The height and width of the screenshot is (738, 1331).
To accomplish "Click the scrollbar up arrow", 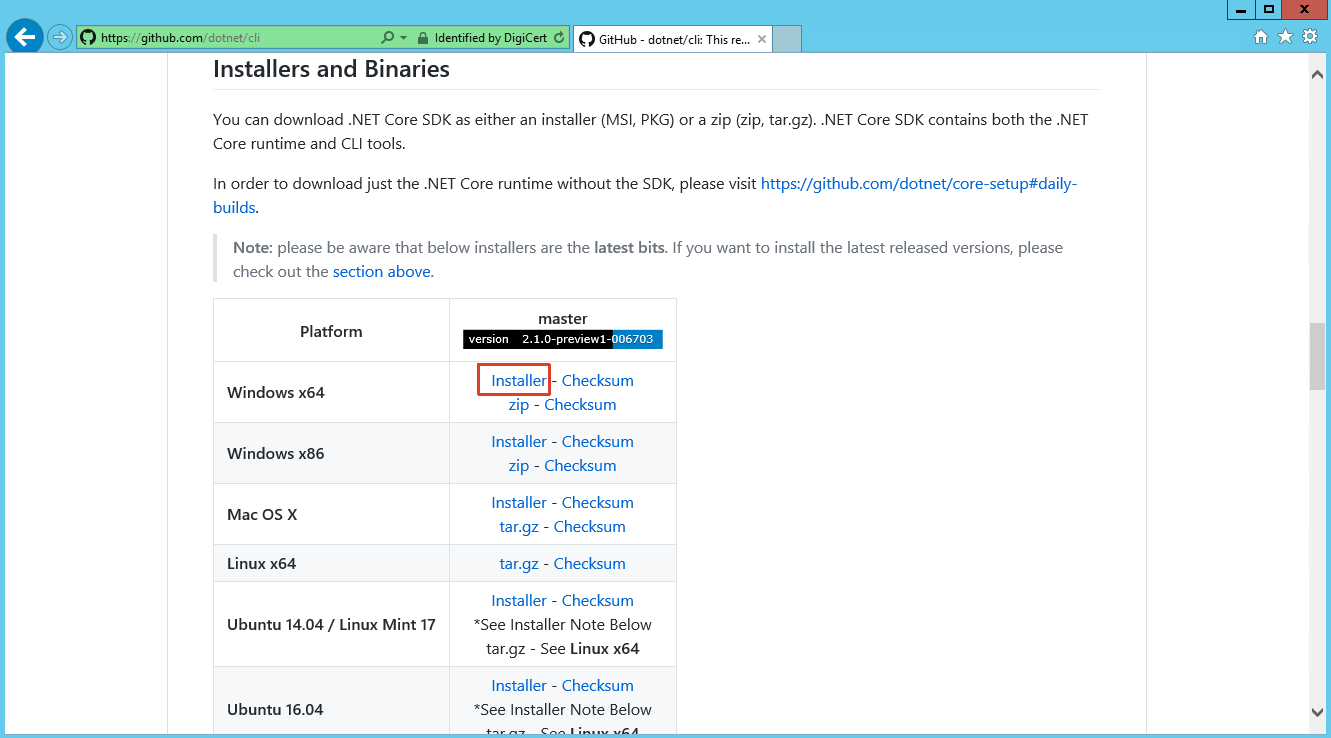I will [x=1317, y=74].
